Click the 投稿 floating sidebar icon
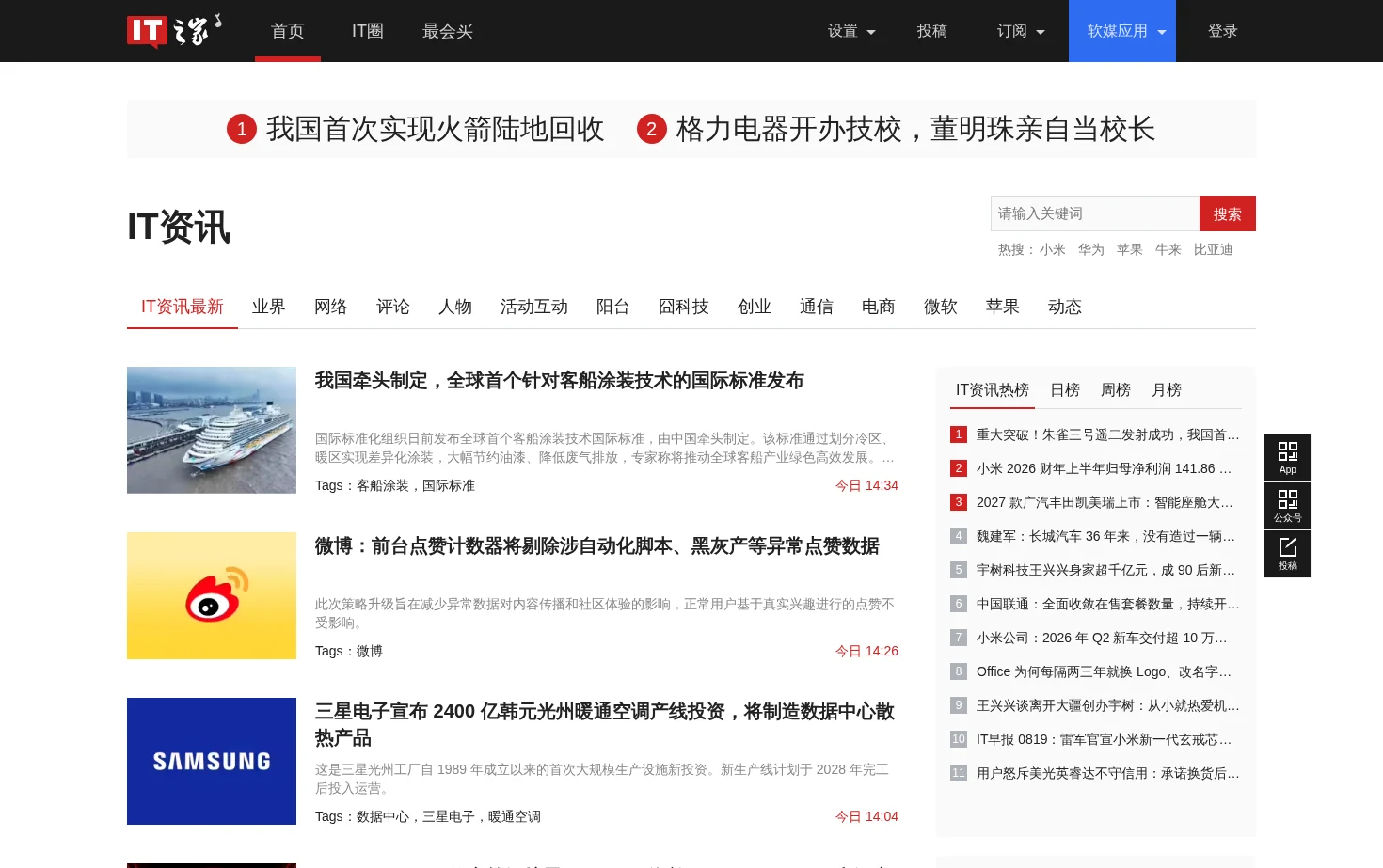This screenshot has width=1383, height=868. [x=1288, y=554]
